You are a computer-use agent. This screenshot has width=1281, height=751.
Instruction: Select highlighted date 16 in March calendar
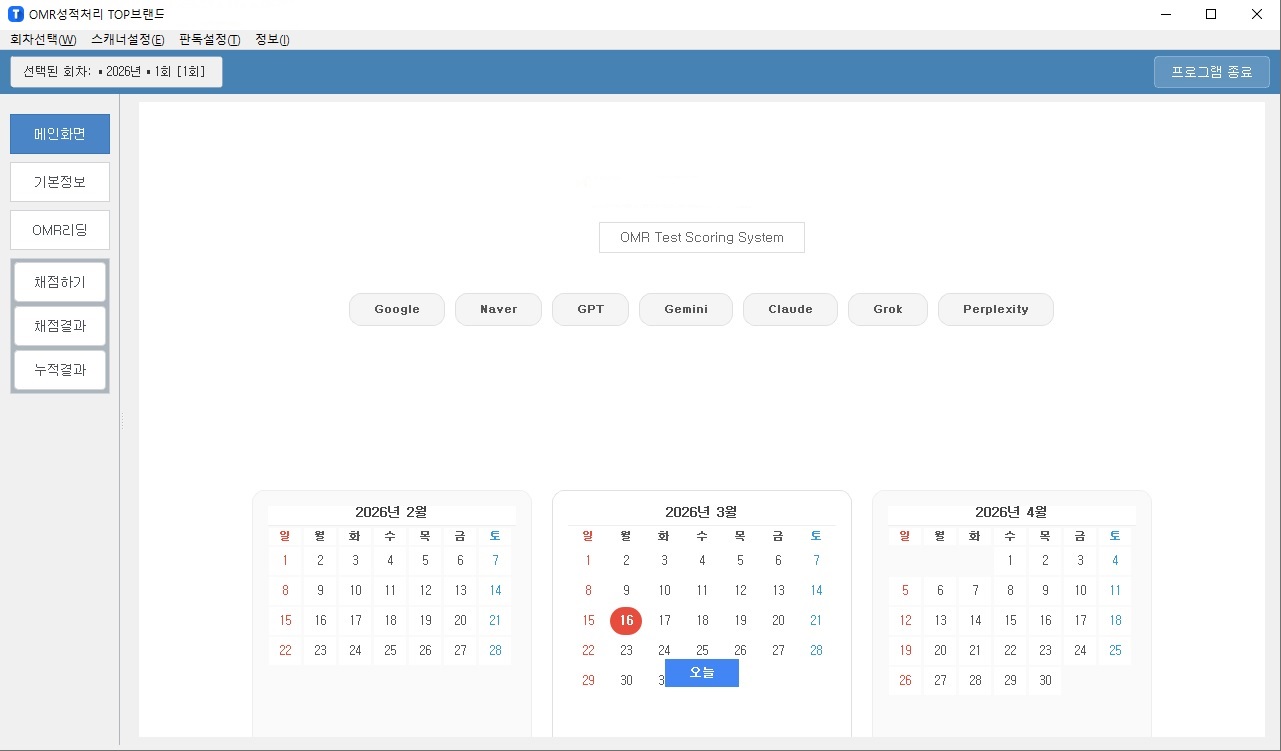(x=626, y=620)
